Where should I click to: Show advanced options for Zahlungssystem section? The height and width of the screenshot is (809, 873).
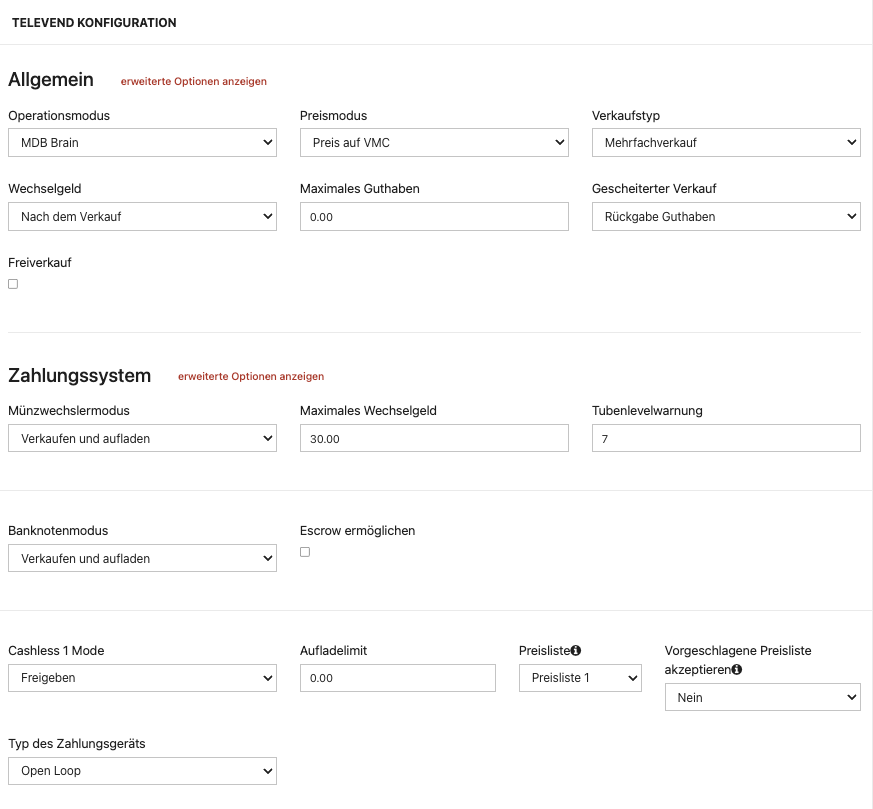pyautogui.click(x=251, y=377)
